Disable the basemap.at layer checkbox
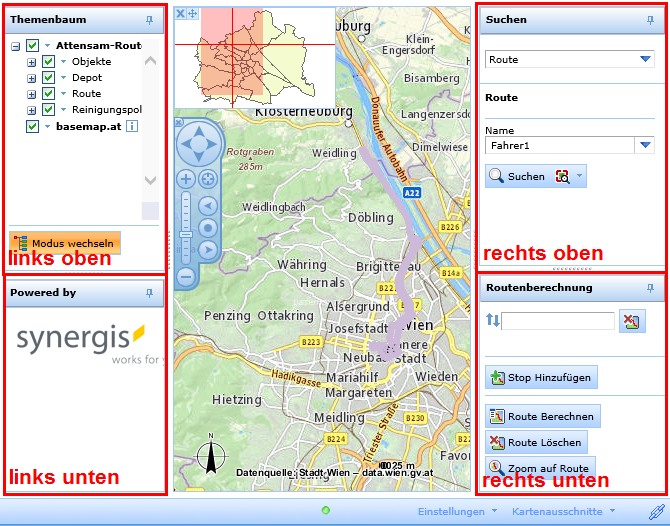670x526 pixels. point(33,126)
